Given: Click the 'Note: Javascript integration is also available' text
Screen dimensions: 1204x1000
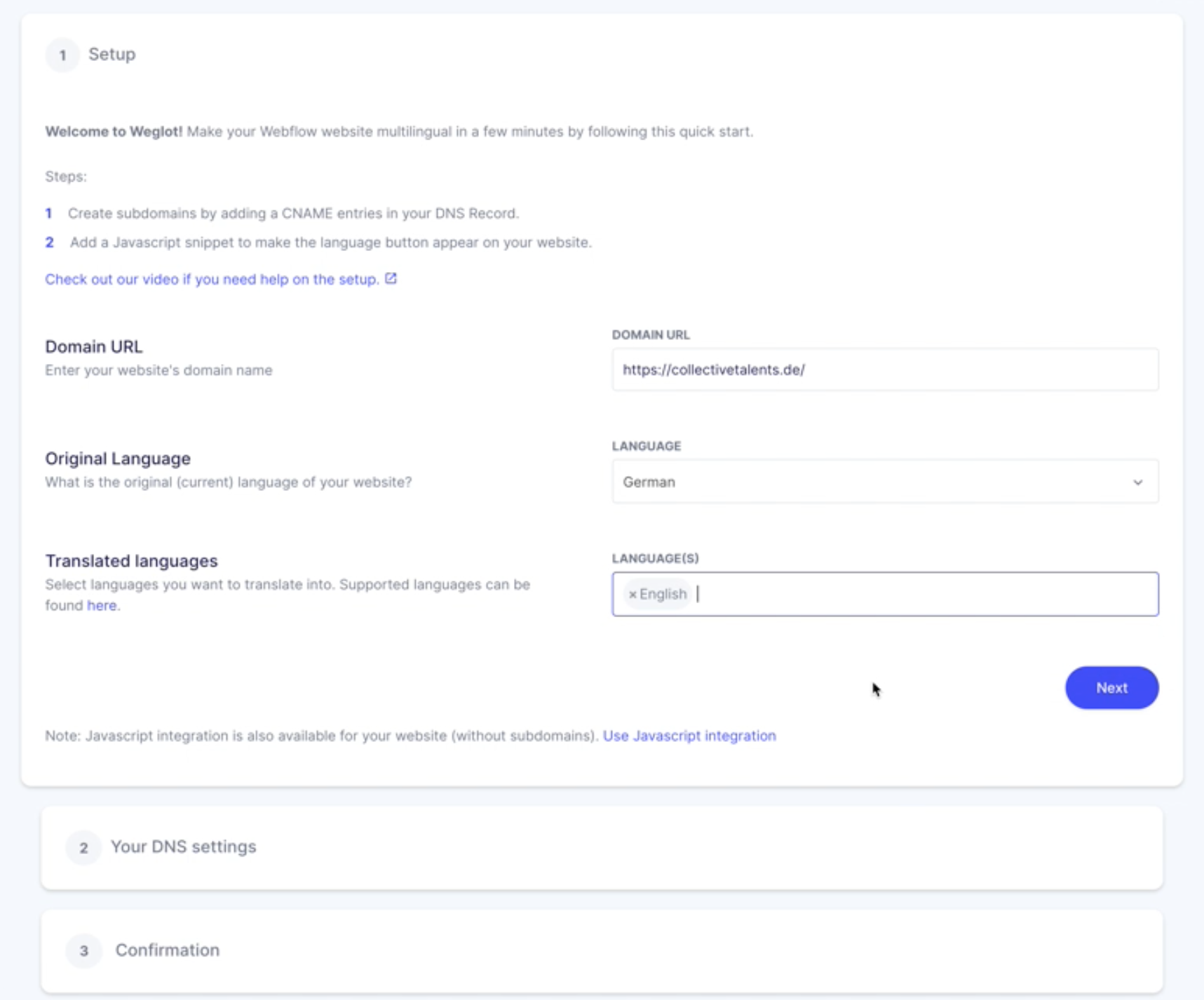Looking at the screenshot, I should pos(321,736).
